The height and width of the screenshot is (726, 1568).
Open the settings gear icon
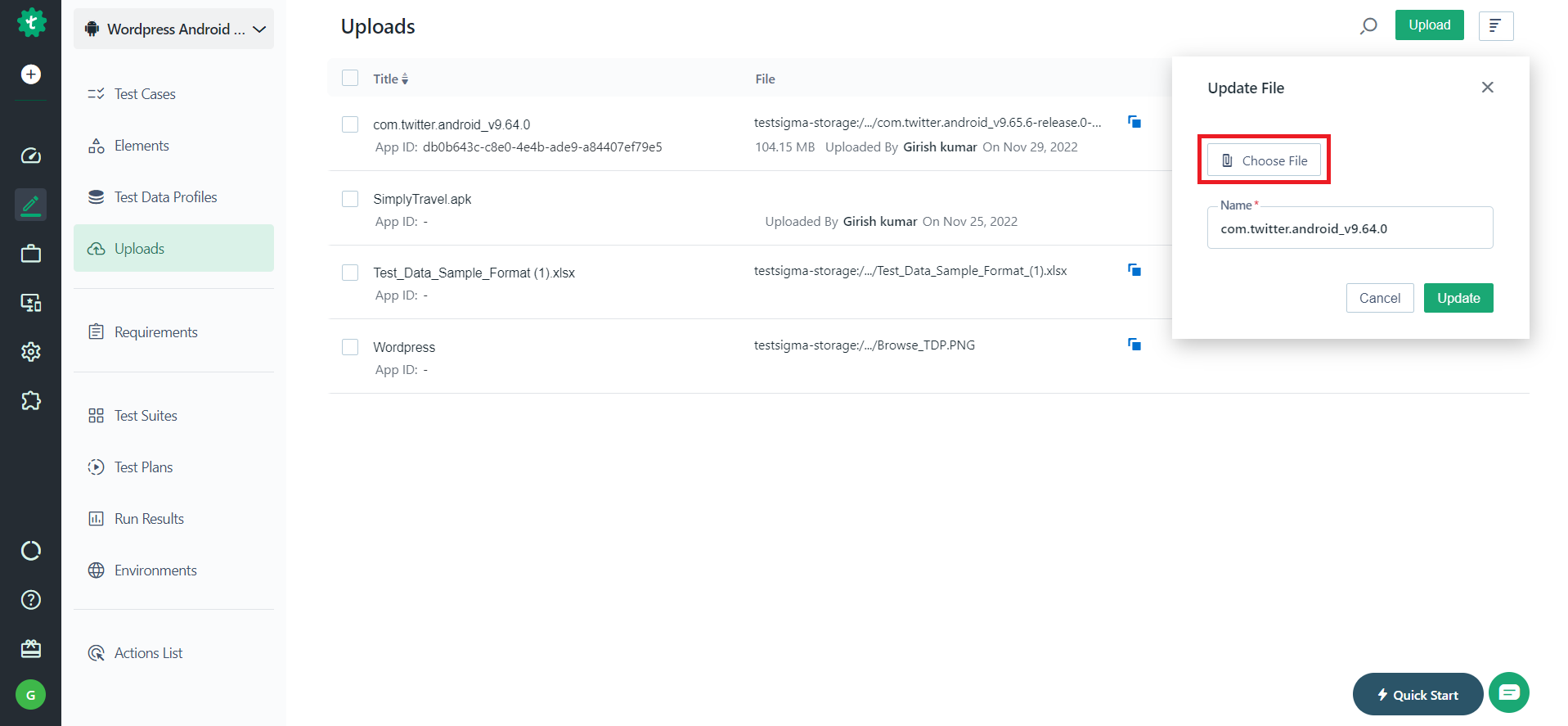(31, 352)
